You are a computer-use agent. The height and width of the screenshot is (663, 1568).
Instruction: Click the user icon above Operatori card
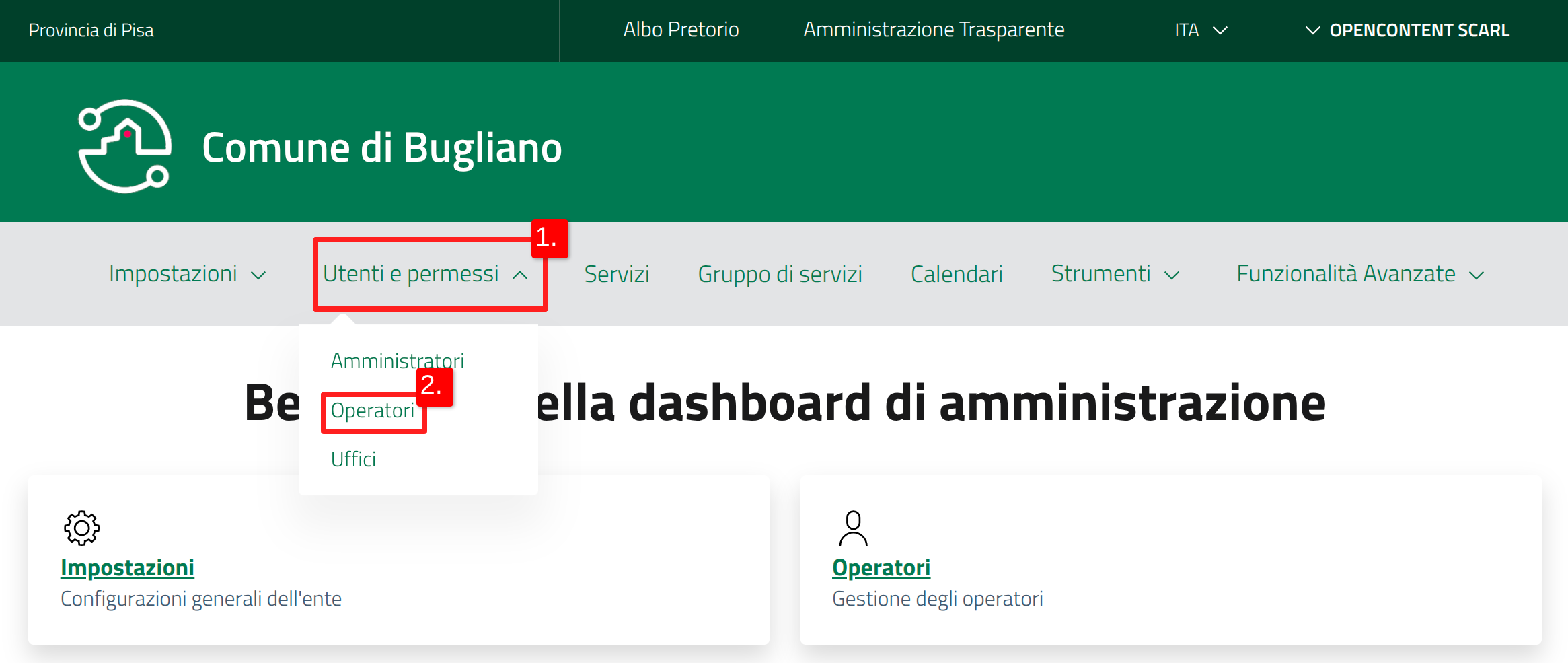(x=853, y=528)
